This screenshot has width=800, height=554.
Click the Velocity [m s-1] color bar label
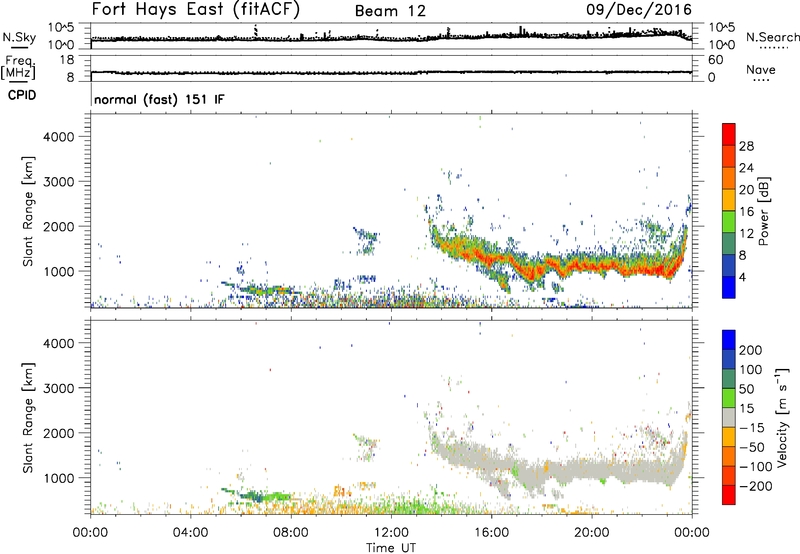[x=782, y=418]
